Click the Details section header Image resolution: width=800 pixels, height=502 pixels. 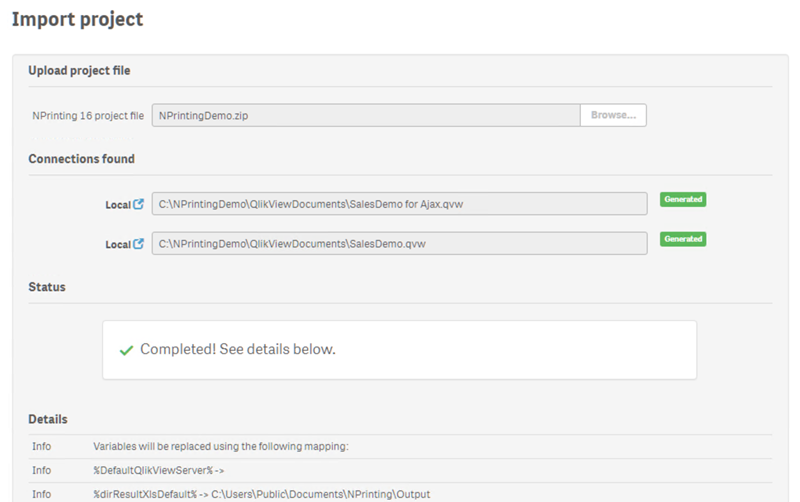click(x=48, y=419)
